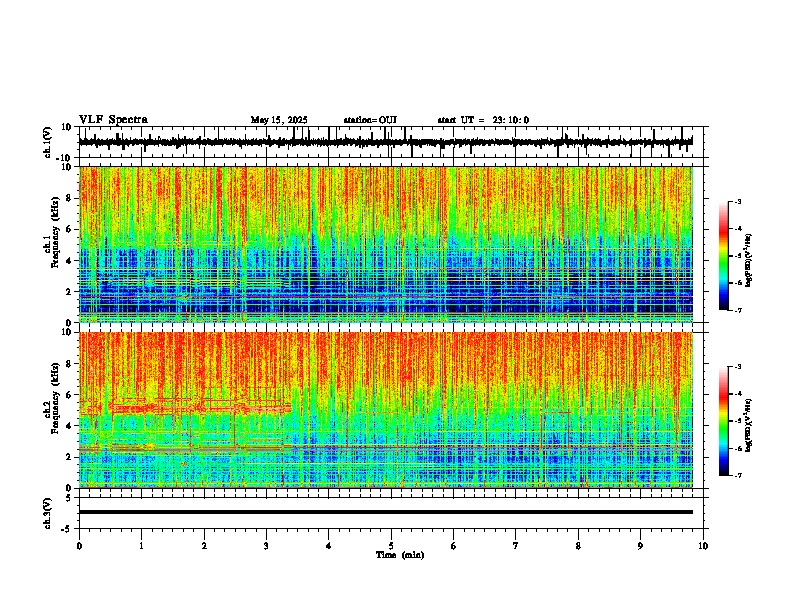
Task: Click the "ch.1(V)" waveform axis label
Action: (x=48, y=142)
